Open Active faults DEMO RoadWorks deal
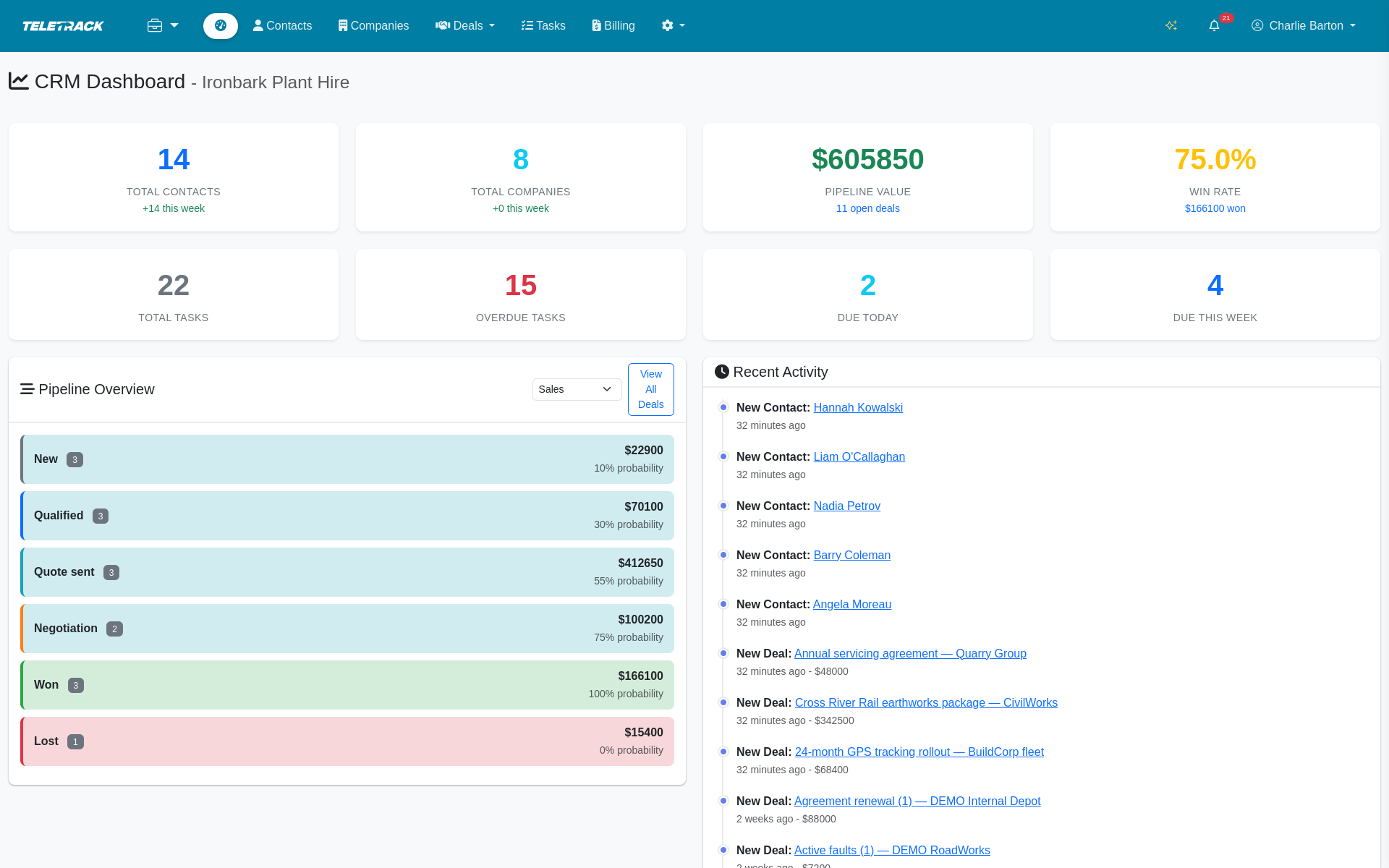This screenshot has width=1389, height=868. tap(892, 850)
